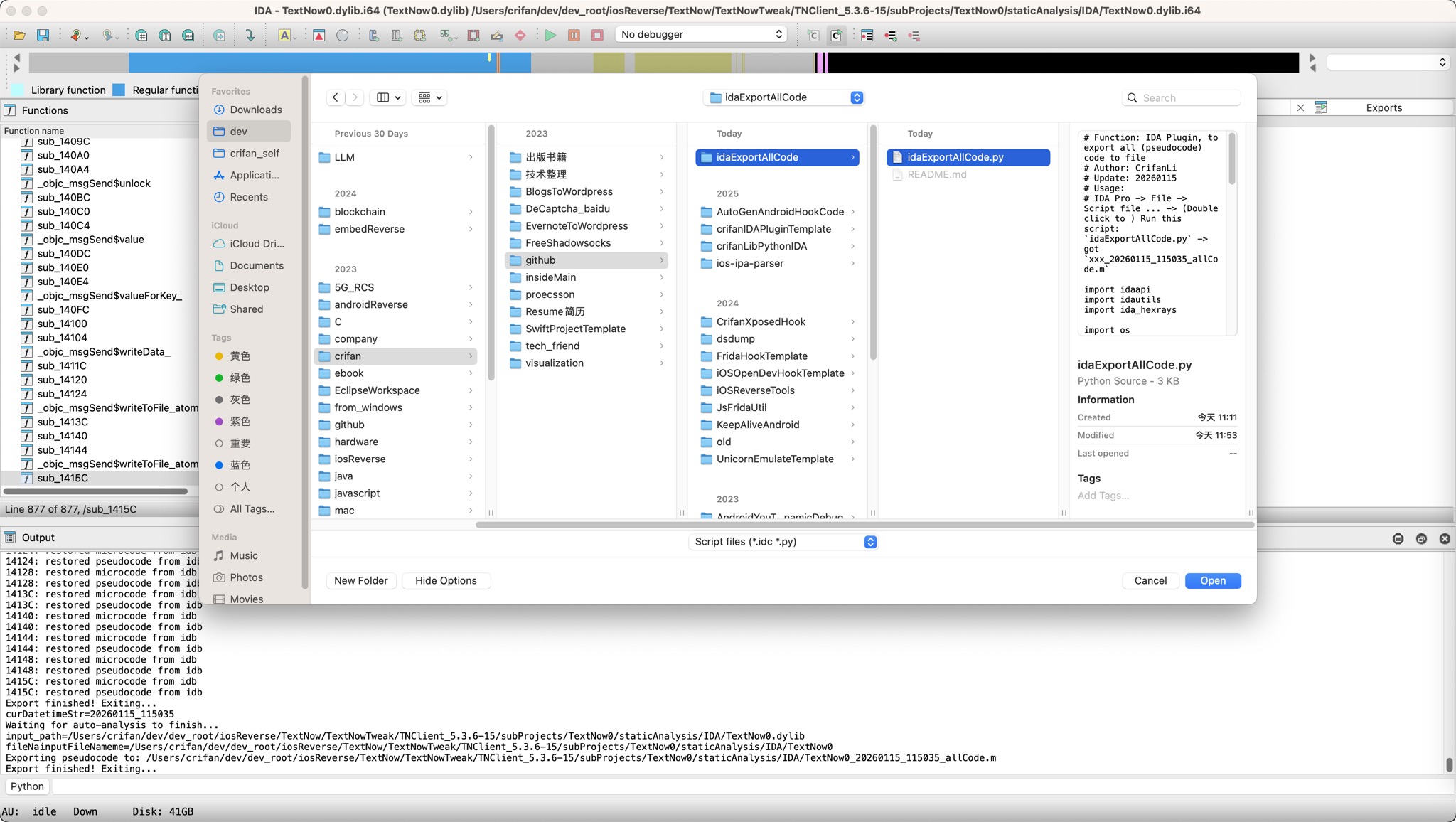The image size is (1456, 822).
Task: Select the 黄色 yellow tag in sidebar
Action: point(240,356)
